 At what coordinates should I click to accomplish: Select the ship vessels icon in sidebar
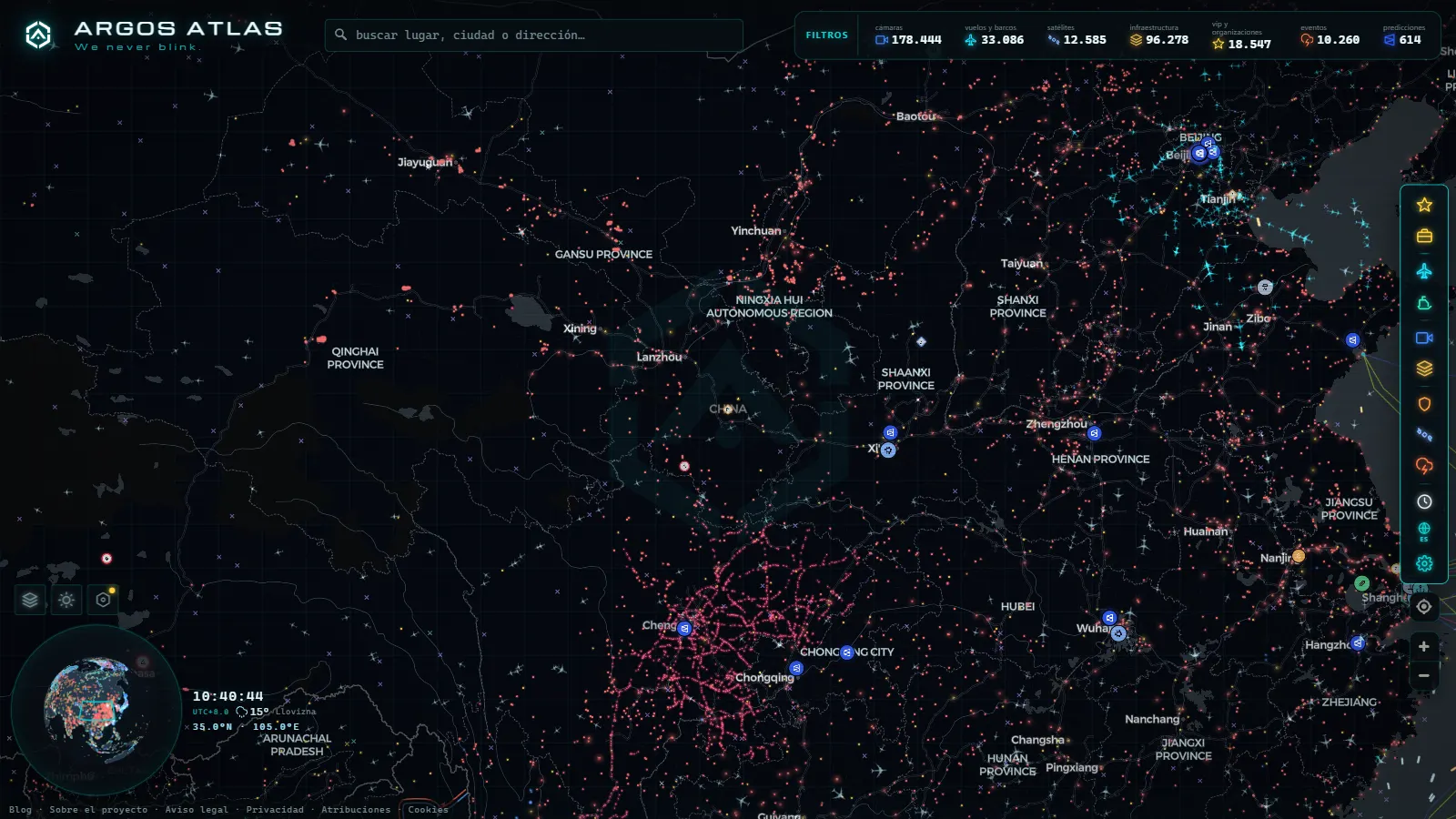click(1424, 304)
